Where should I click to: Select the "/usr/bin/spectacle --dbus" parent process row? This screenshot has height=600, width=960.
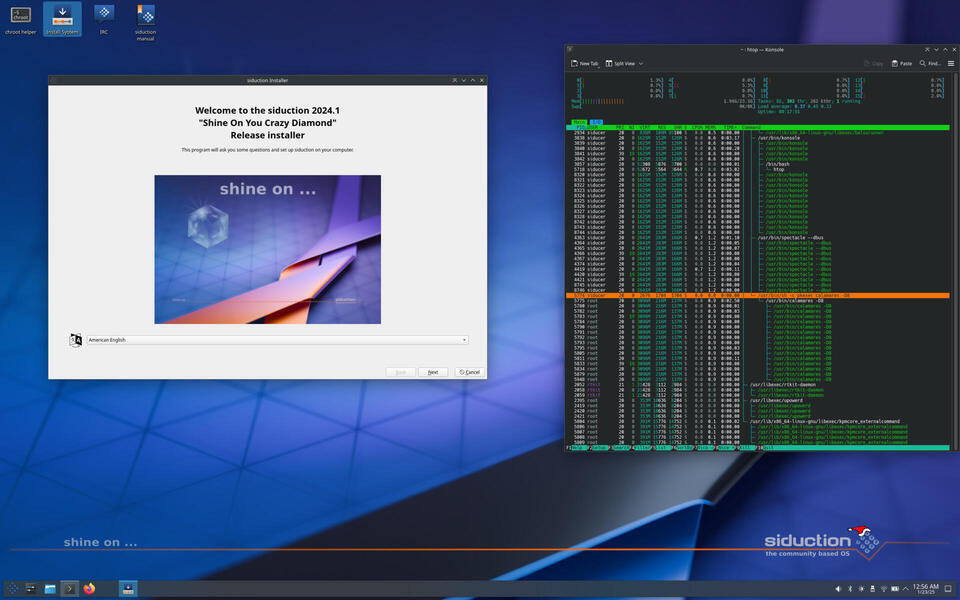tap(758, 238)
